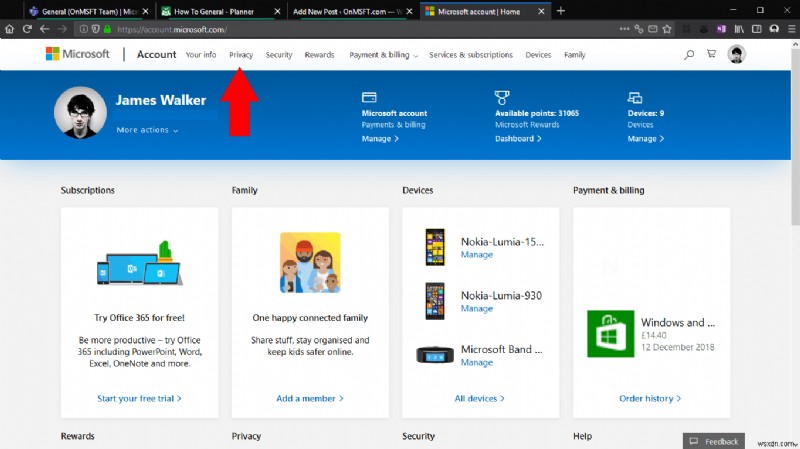The width and height of the screenshot is (800, 449).
Task: Click the Devices icon in banner
Action: [x=635, y=97]
